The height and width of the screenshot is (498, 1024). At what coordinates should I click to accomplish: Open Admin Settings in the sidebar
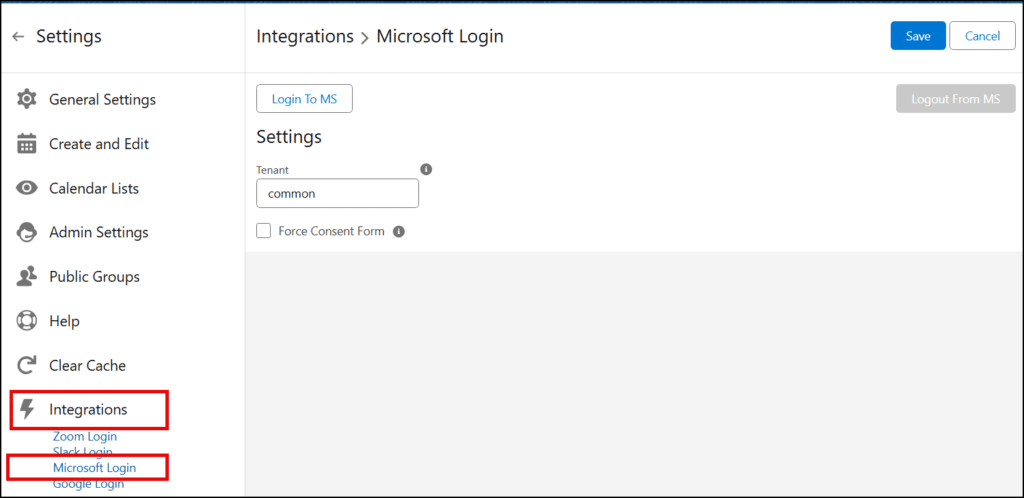click(98, 233)
